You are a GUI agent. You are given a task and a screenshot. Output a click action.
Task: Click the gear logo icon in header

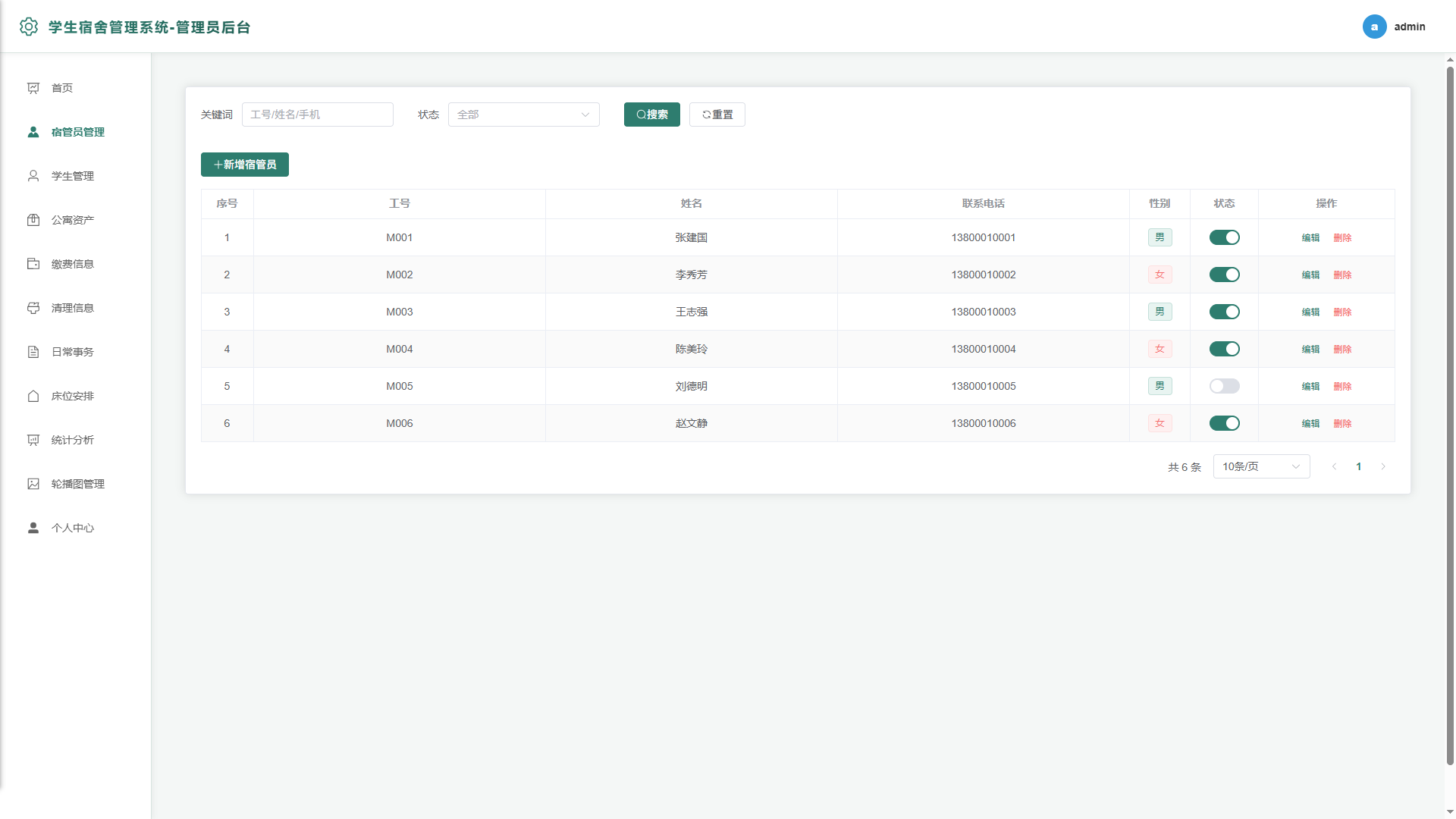[29, 27]
